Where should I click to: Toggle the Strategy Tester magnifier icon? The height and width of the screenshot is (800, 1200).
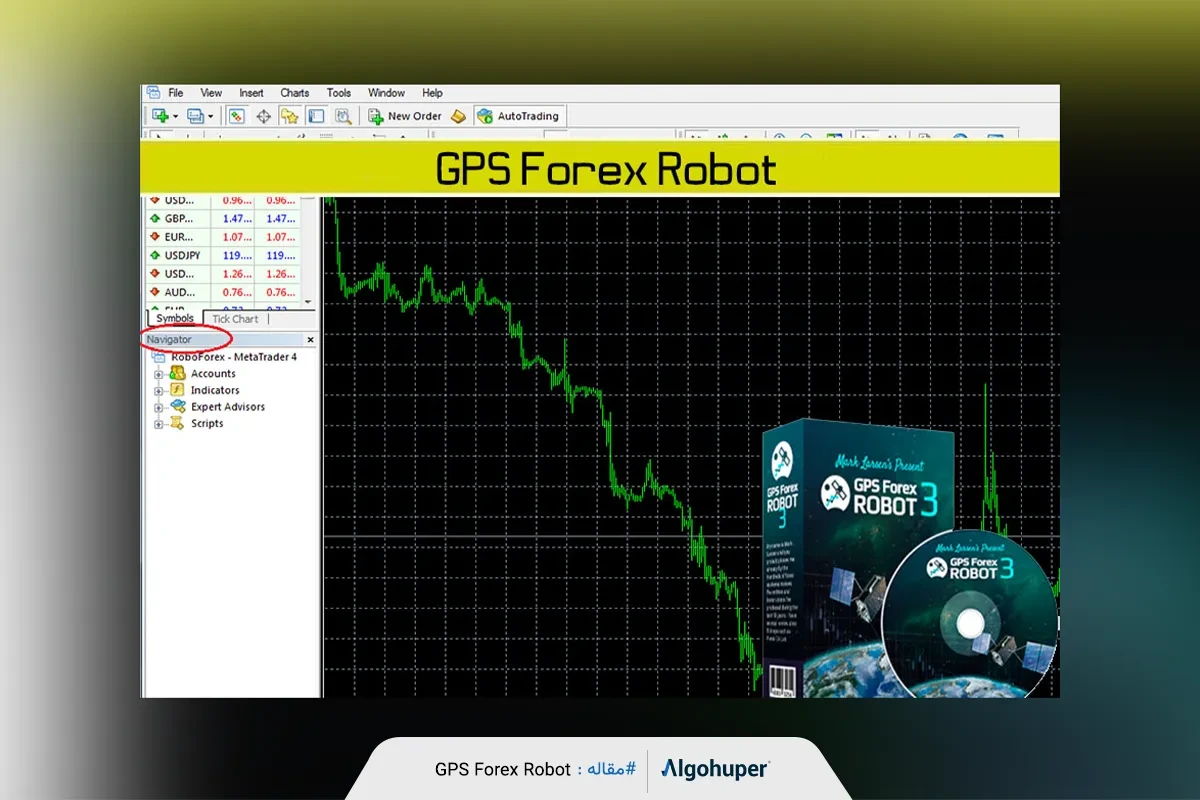[342, 116]
